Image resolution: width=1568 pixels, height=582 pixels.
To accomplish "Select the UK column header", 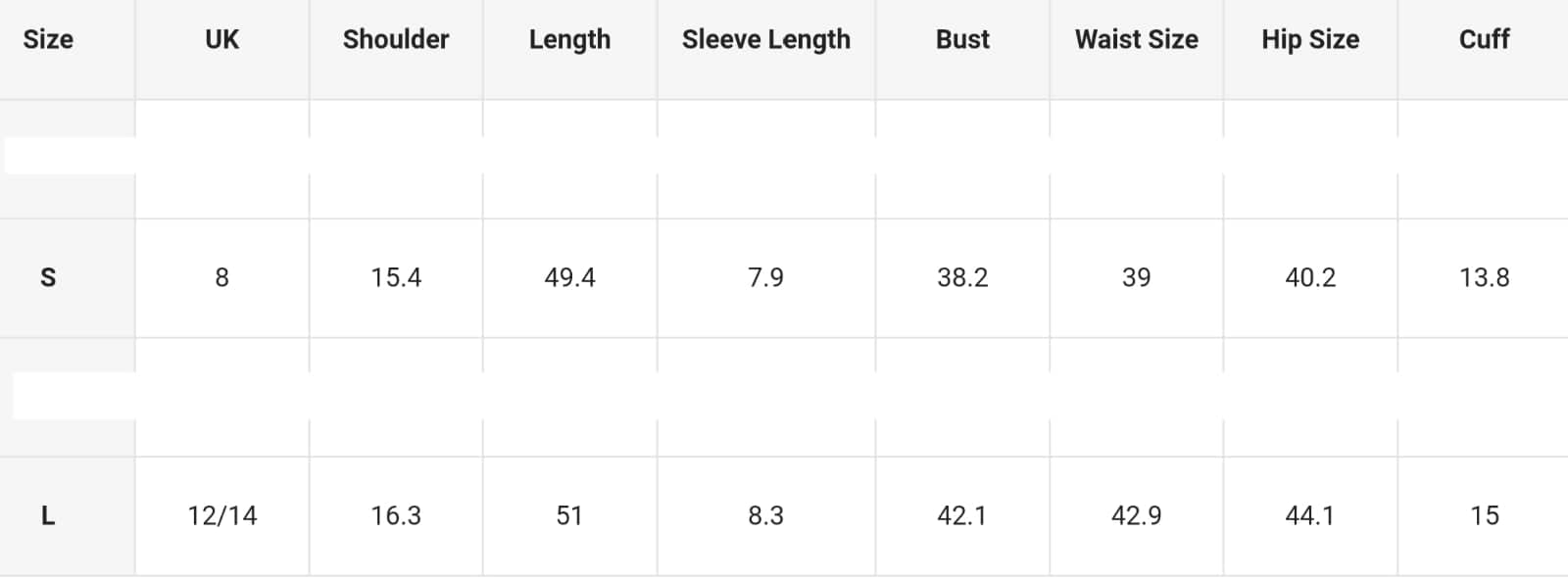I will (222, 39).
